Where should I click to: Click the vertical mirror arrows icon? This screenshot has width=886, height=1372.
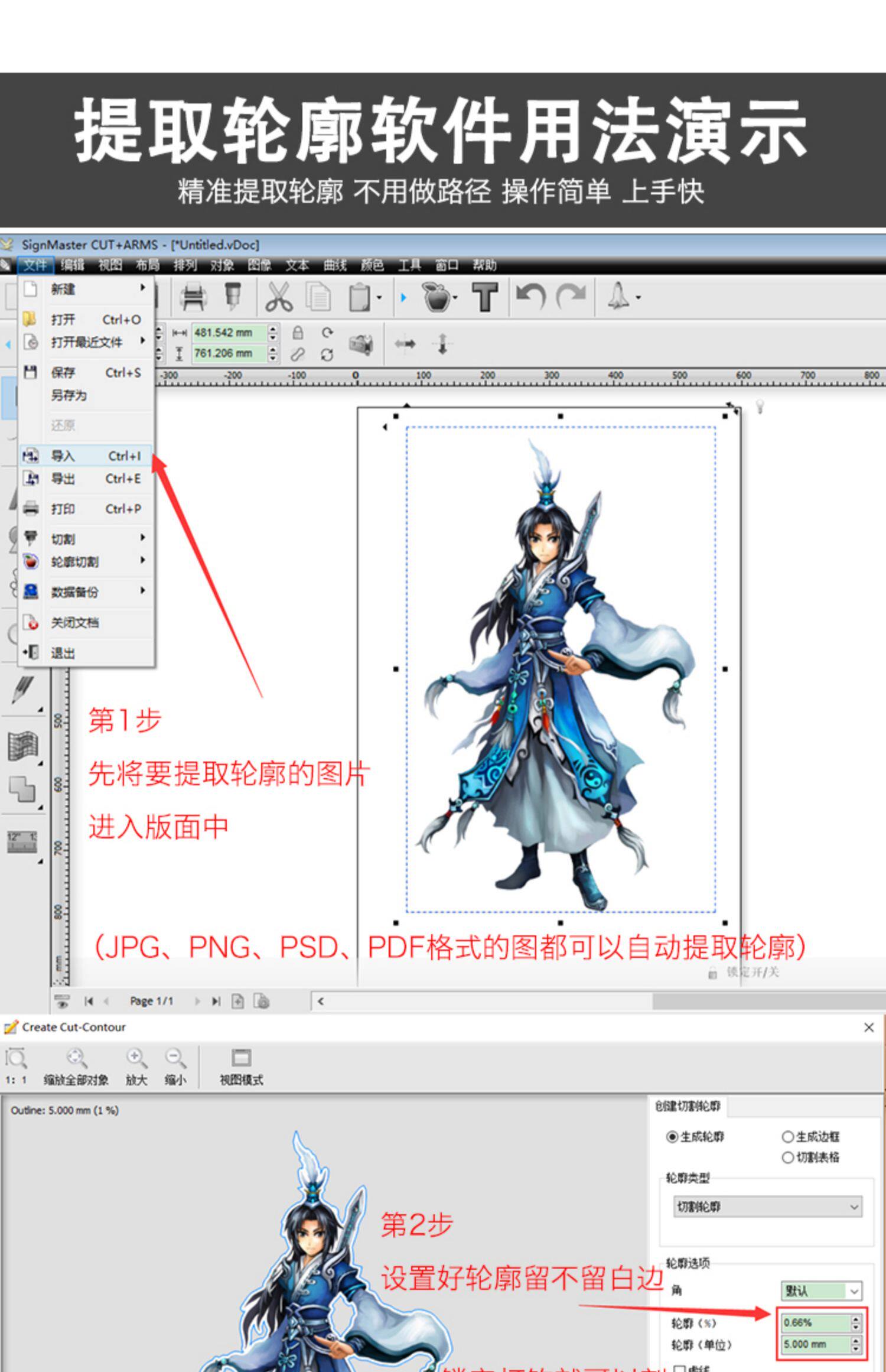(x=442, y=343)
